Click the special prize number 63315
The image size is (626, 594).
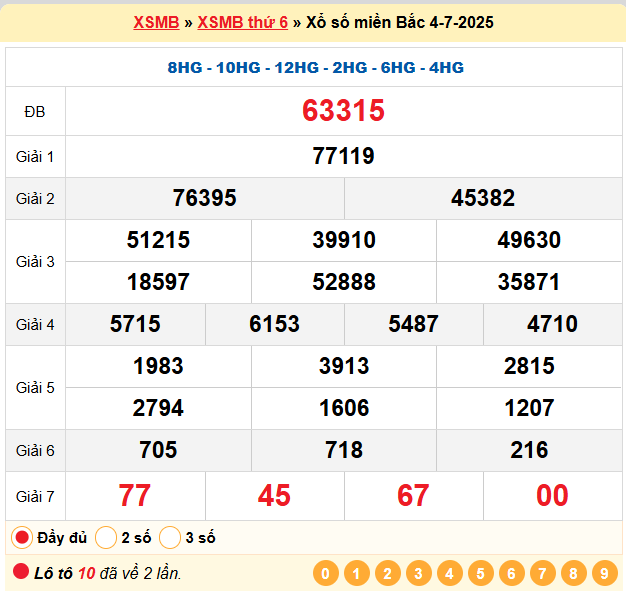click(x=343, y=111)
